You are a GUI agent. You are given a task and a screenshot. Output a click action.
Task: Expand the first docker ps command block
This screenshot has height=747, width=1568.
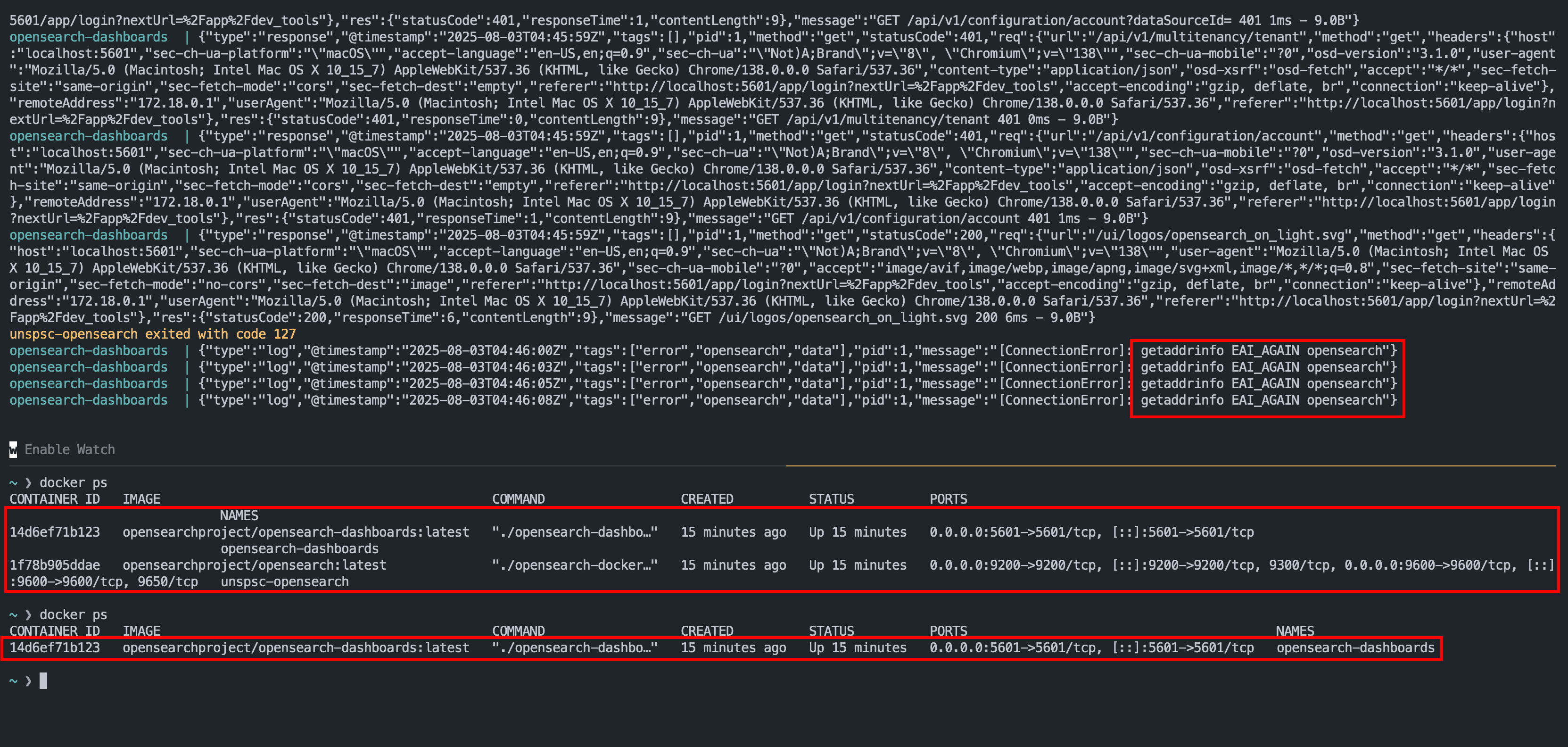coord(73,482)
